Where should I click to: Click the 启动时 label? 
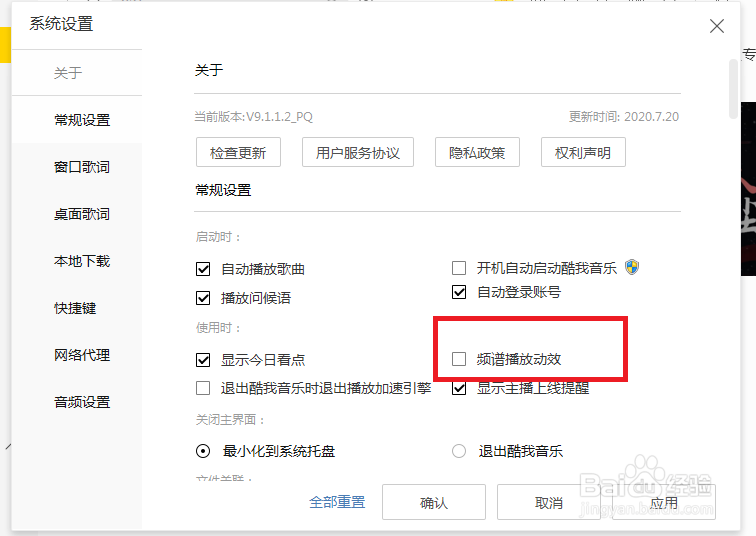[x=218, y=237]
